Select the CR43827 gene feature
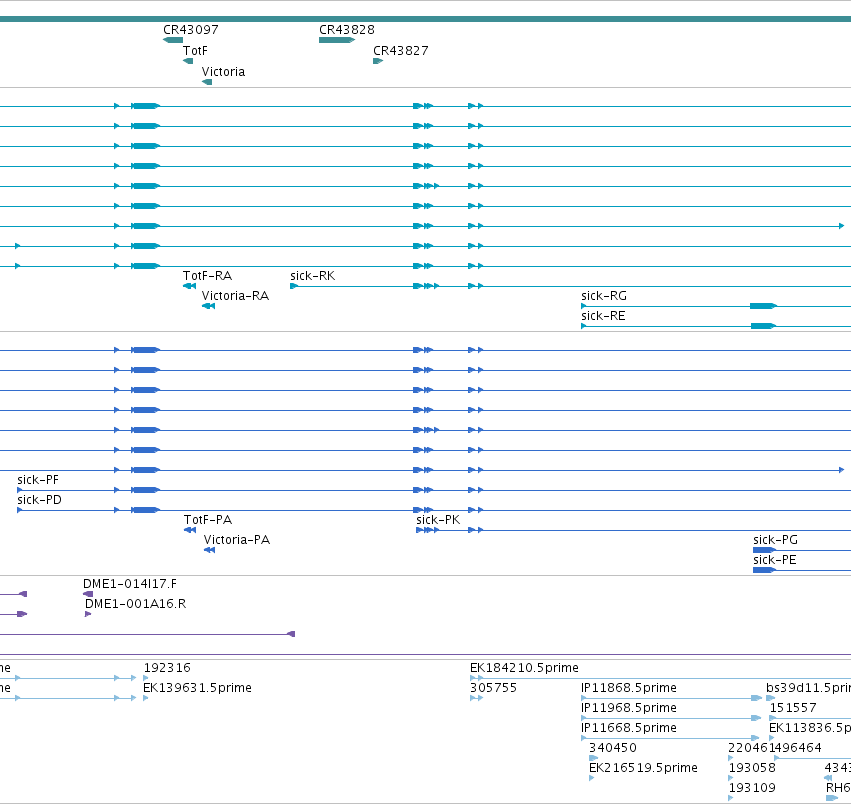The image size is (851, 804). pos(378,61)
